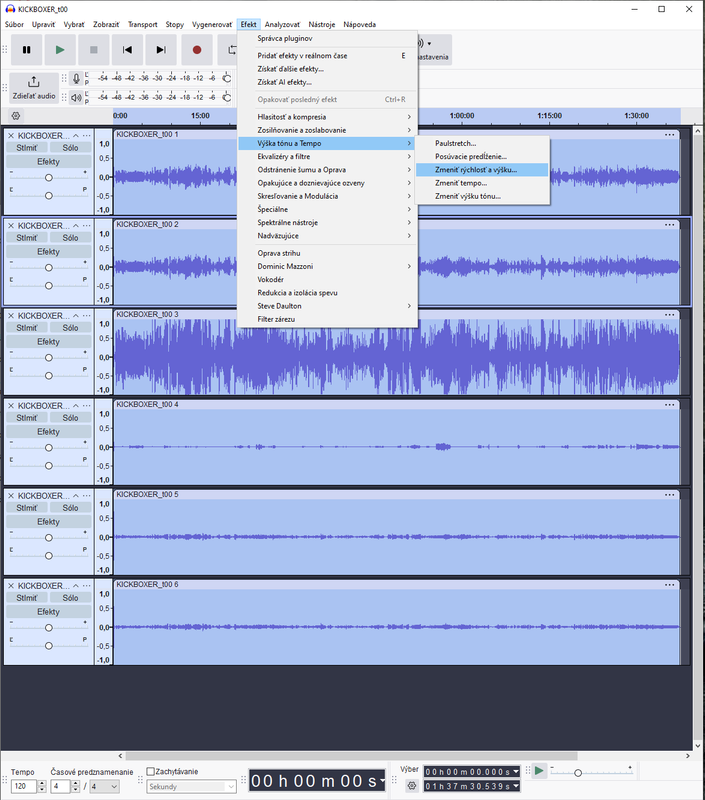Start recording with the red Record button
The height and width of the screenshot is (800, 705).
197,50
